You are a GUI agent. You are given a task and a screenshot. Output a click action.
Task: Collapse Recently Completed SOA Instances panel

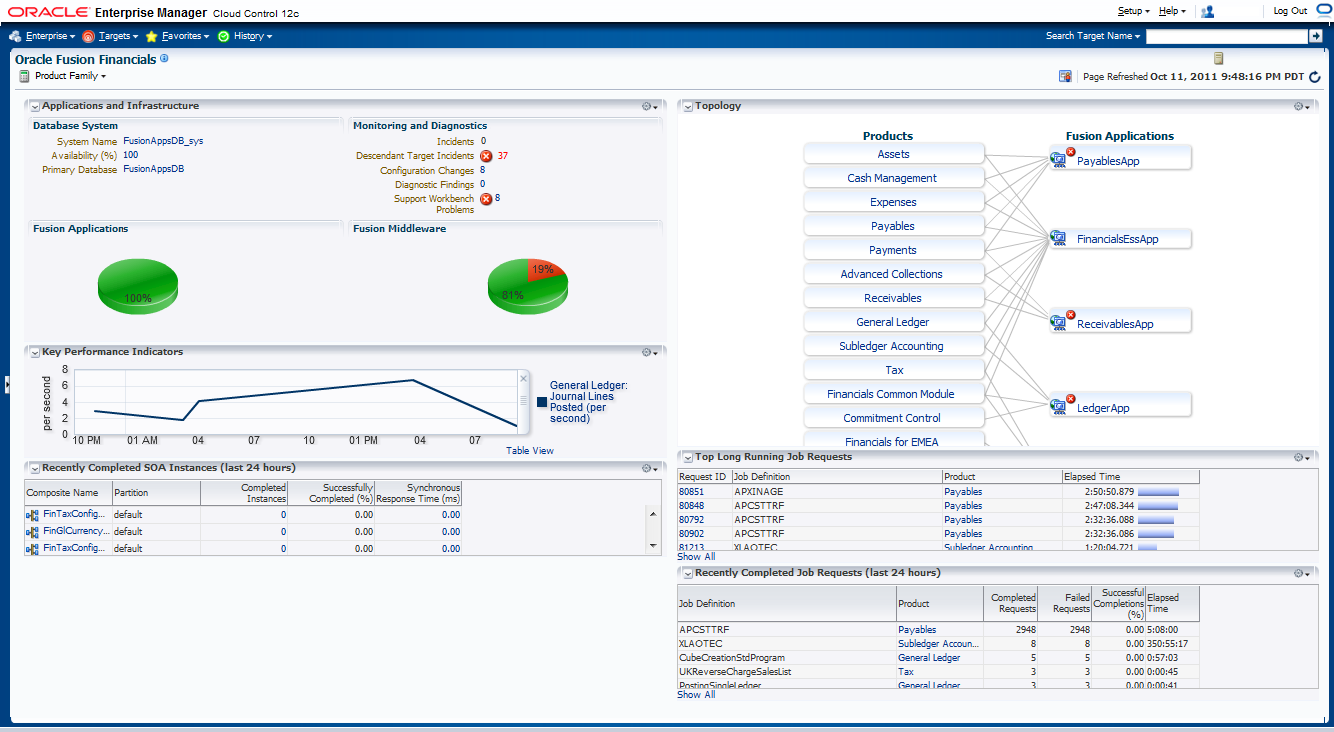[x=34, y=468]
